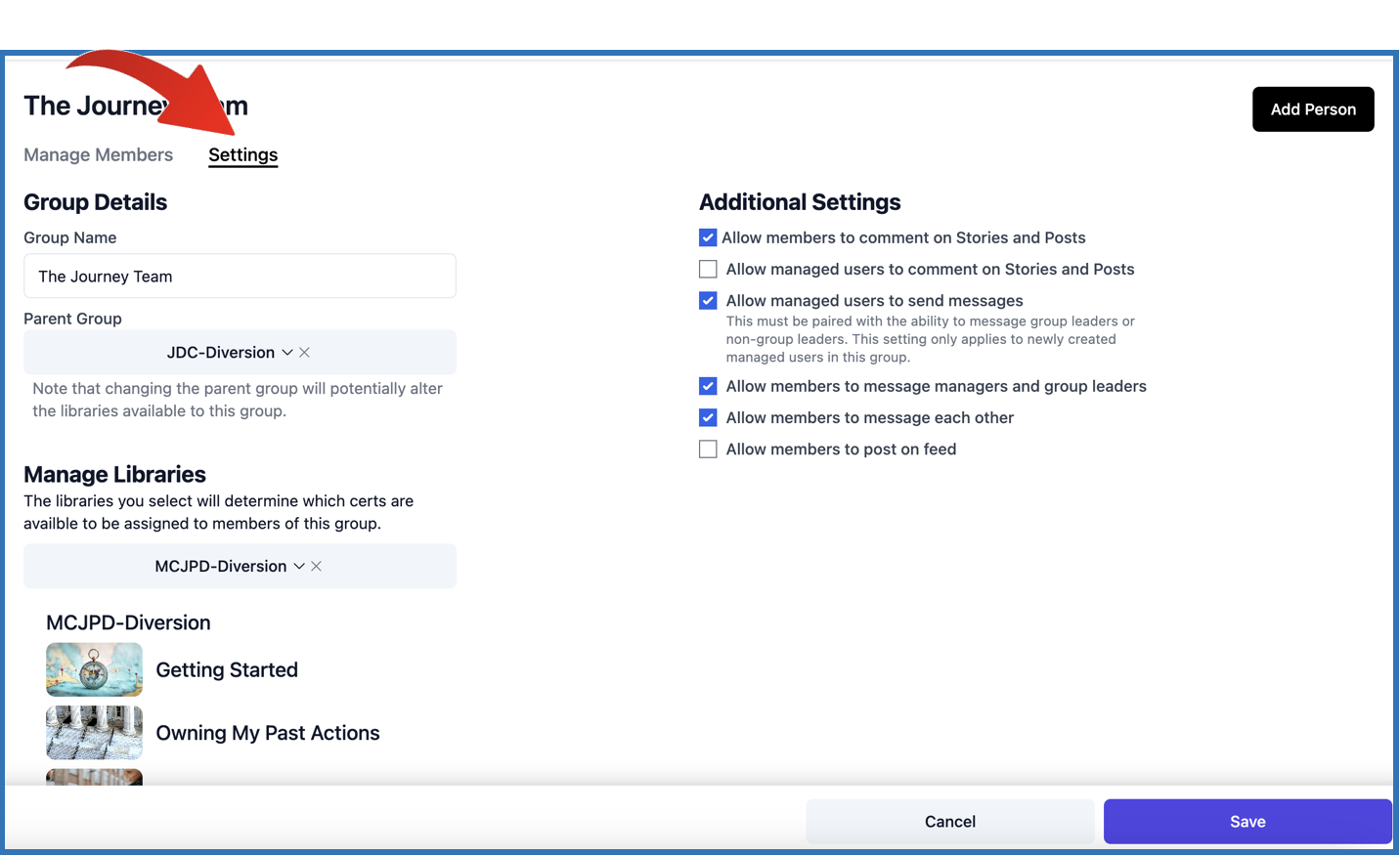The image size is (1400, 856).
Task: Click the Owning My Past Actions thumbnail
Action: [x=94, y=733]
